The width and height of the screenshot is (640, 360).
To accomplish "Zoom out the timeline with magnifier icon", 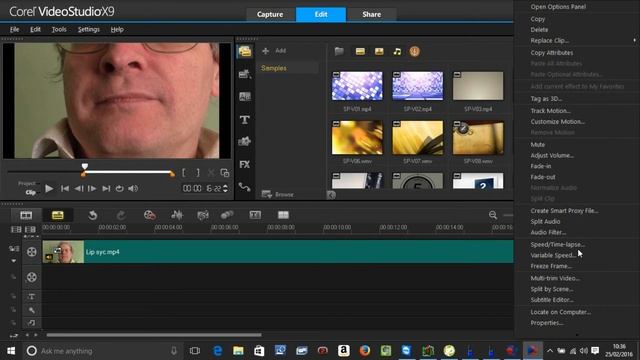I will 493,215.
